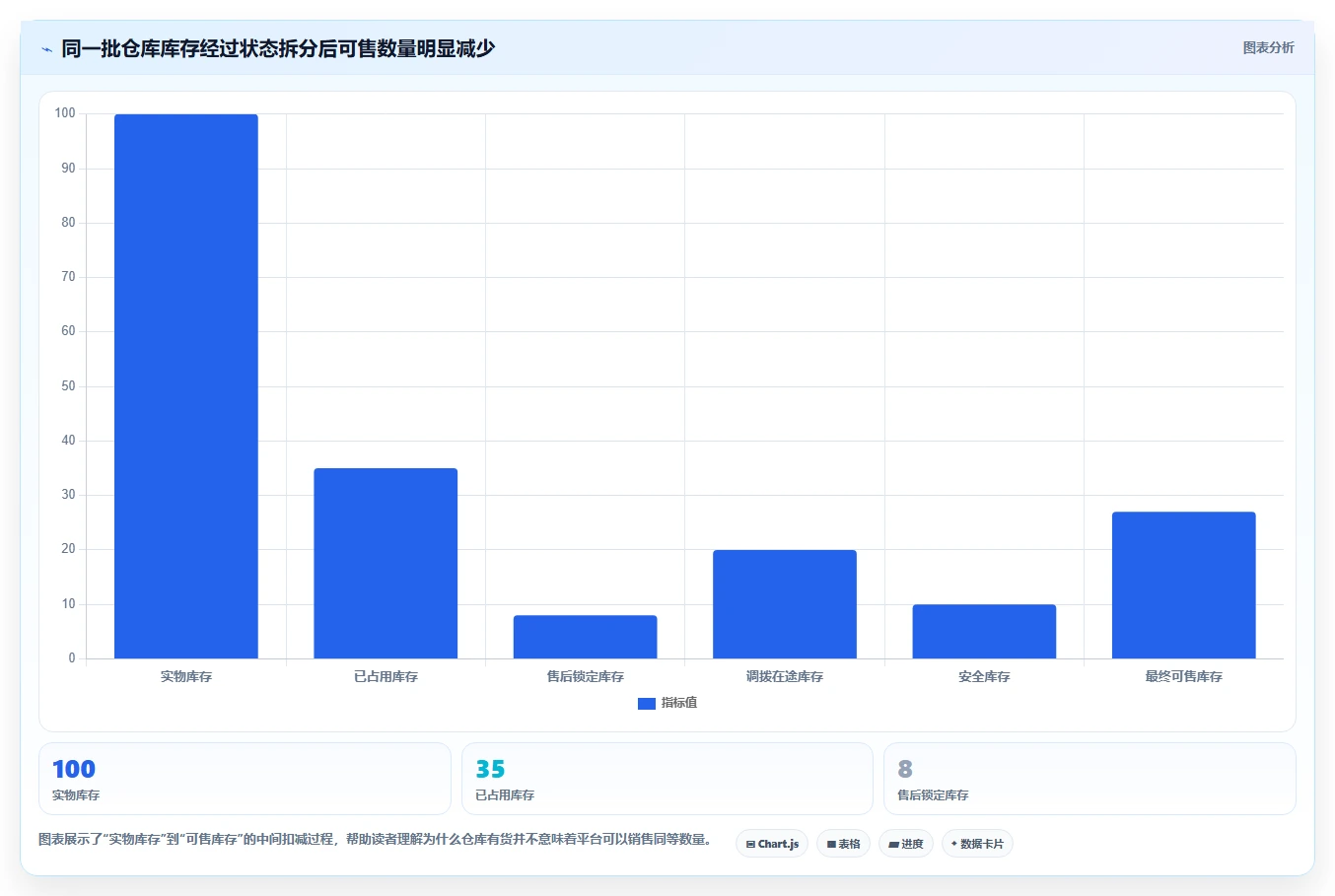Select the Chart.js tag chip
The image size is (1335, 896).
(772, 844)
